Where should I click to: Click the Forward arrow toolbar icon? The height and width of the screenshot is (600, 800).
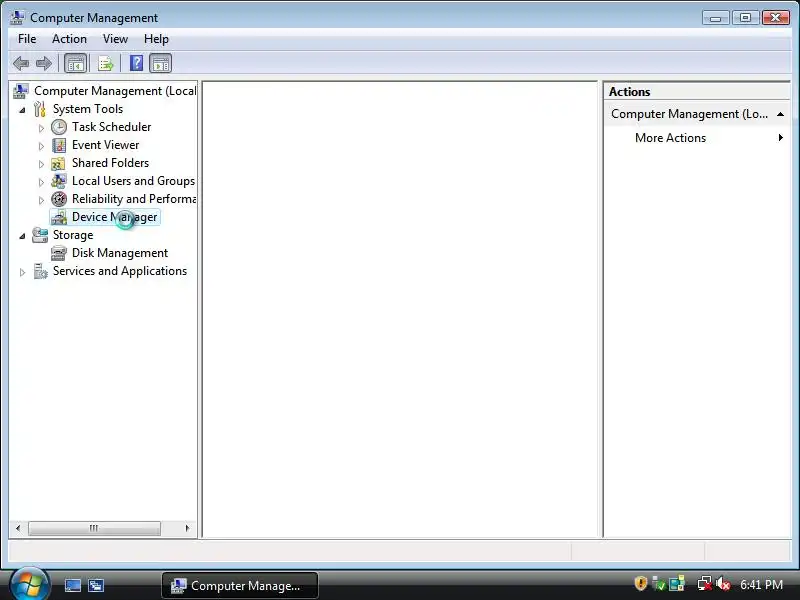coord(44,64)
